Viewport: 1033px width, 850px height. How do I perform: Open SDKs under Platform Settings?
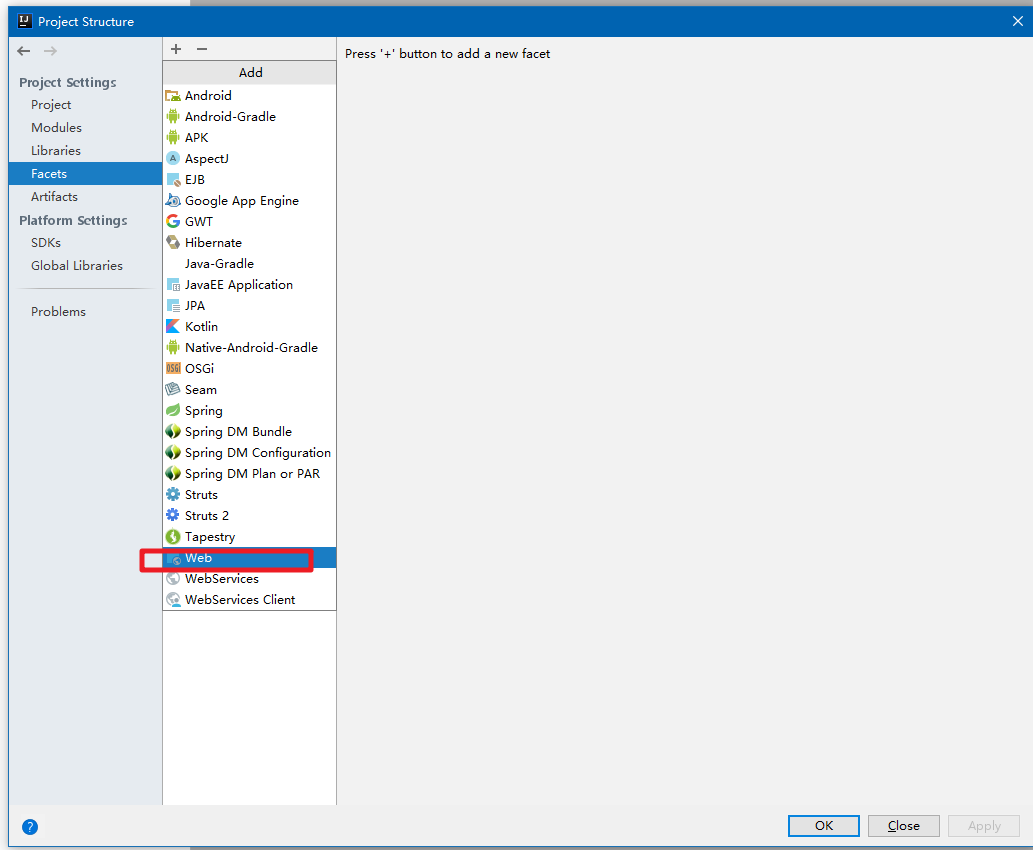click(x=45, y=242)
